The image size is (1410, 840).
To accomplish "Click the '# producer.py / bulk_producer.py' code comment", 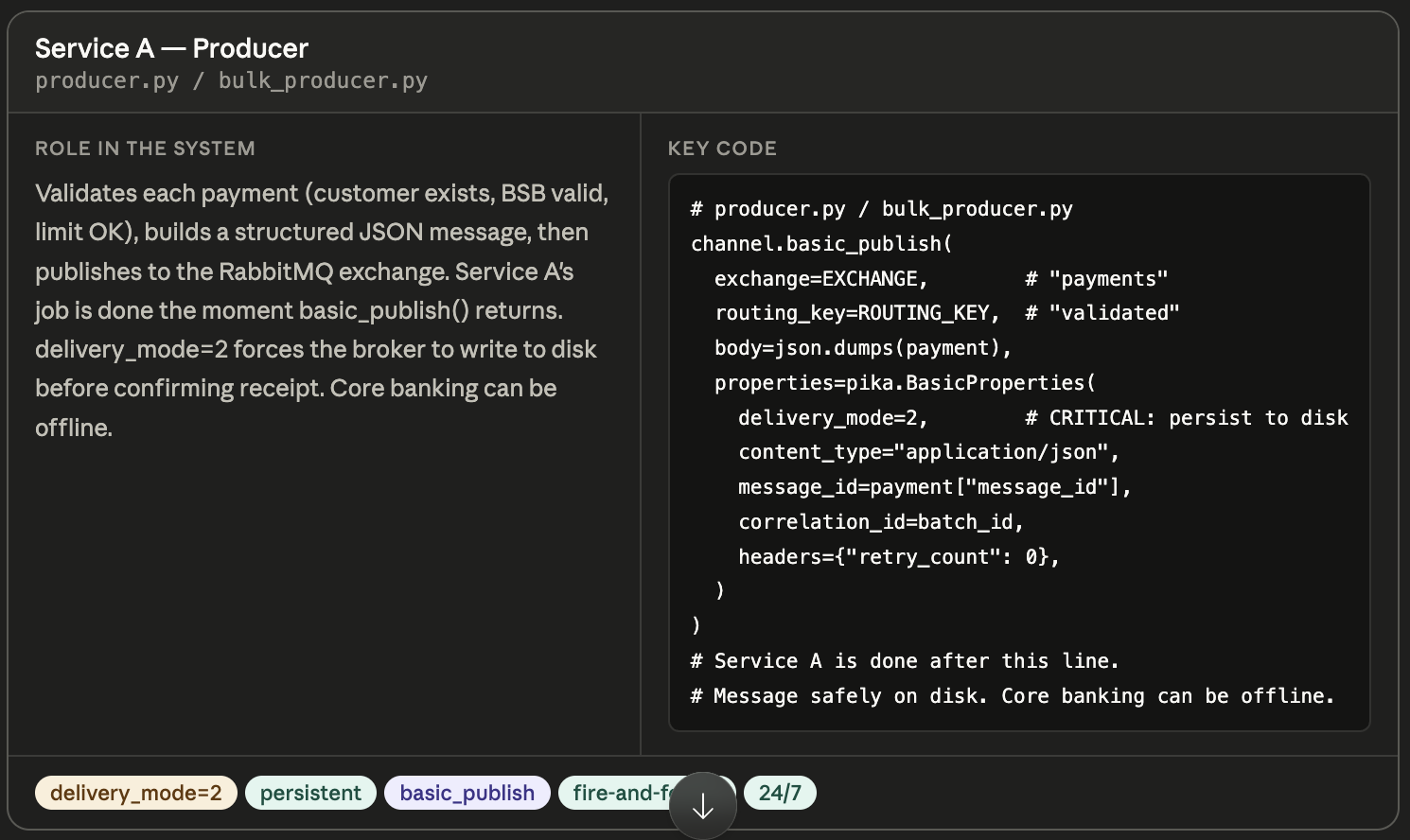I will point(881,209).
